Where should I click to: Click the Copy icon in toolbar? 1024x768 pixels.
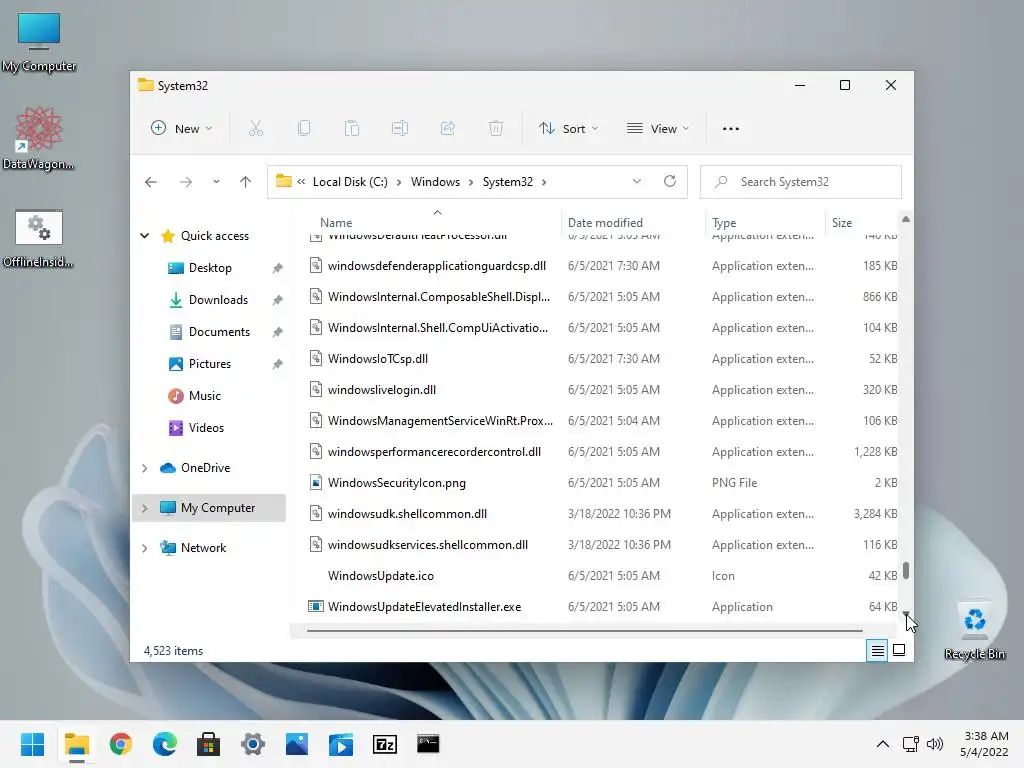(304, 129)
